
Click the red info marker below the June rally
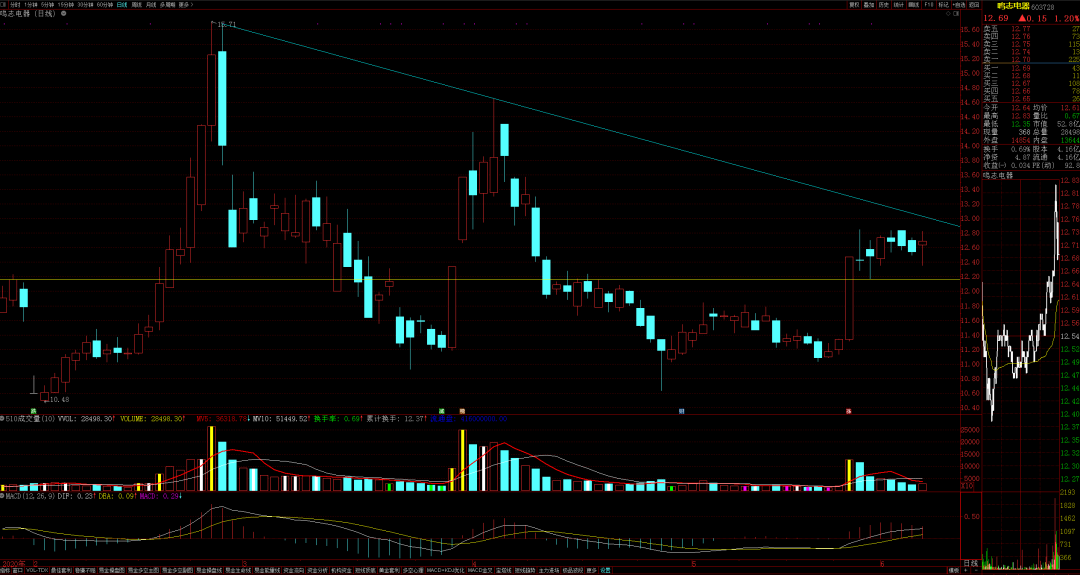click(x=849, y=411)
